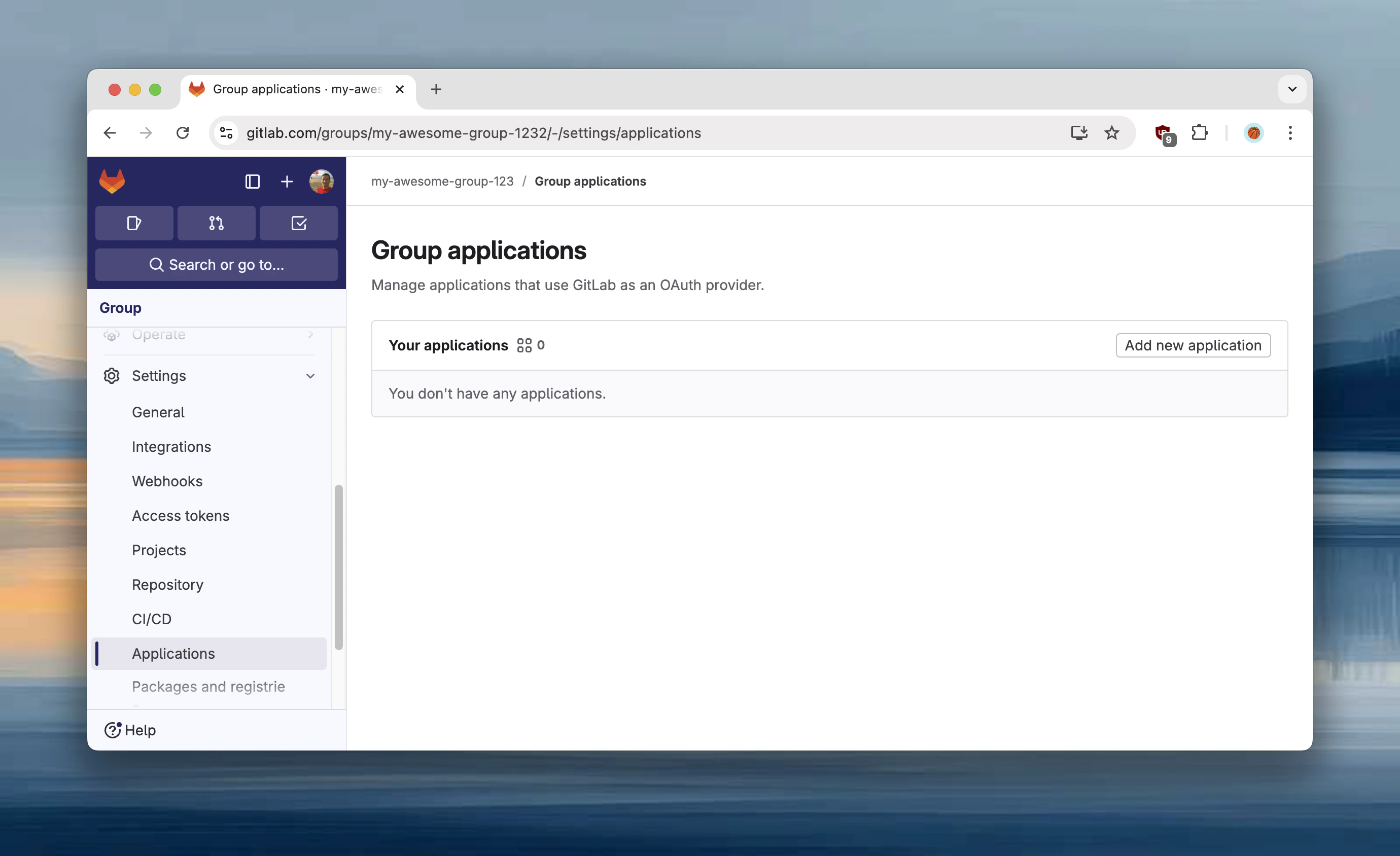Click the Help question mark icon

coord(113,730)
